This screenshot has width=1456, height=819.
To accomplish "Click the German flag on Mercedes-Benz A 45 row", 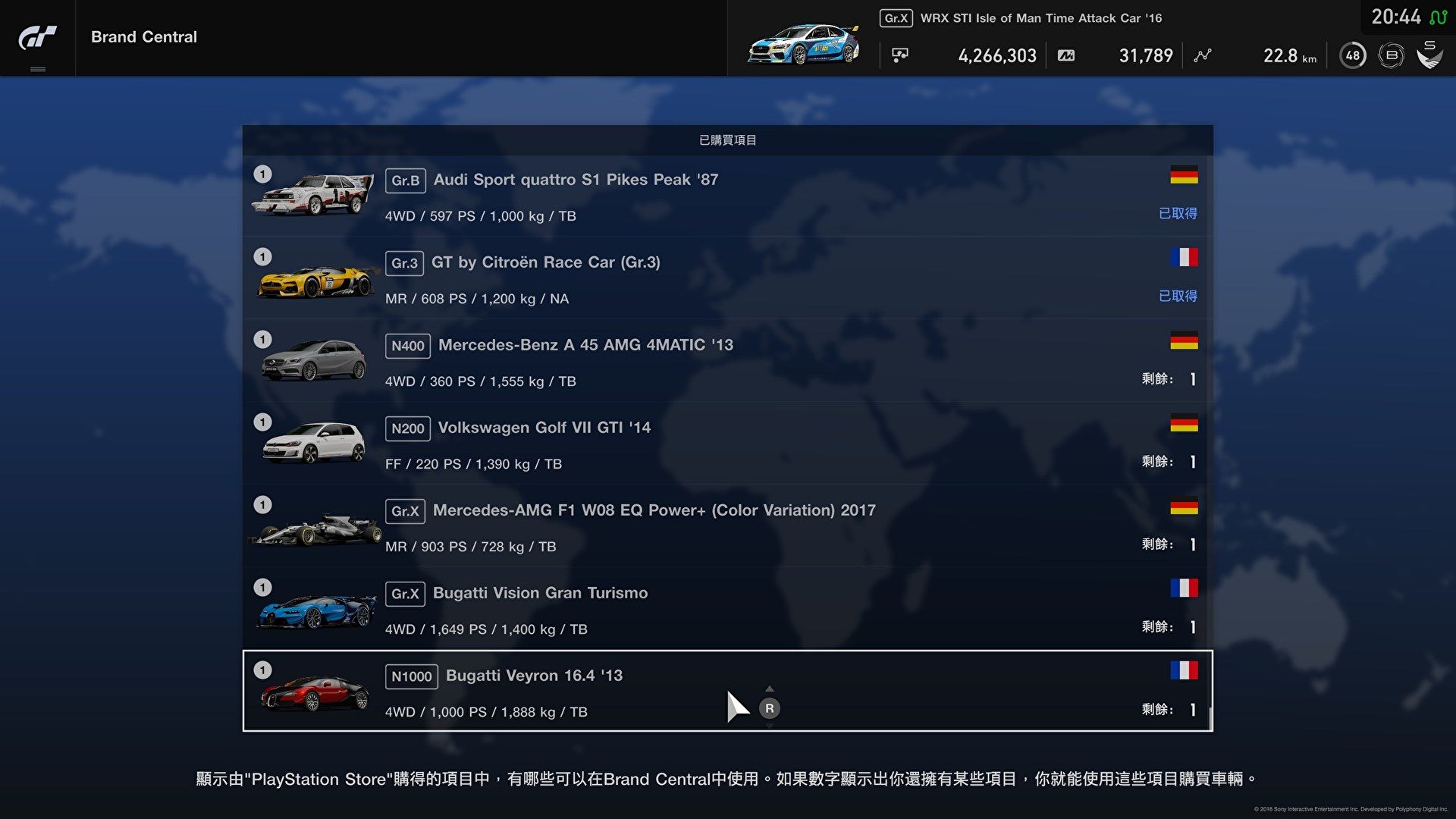I will pos(1184,340).
